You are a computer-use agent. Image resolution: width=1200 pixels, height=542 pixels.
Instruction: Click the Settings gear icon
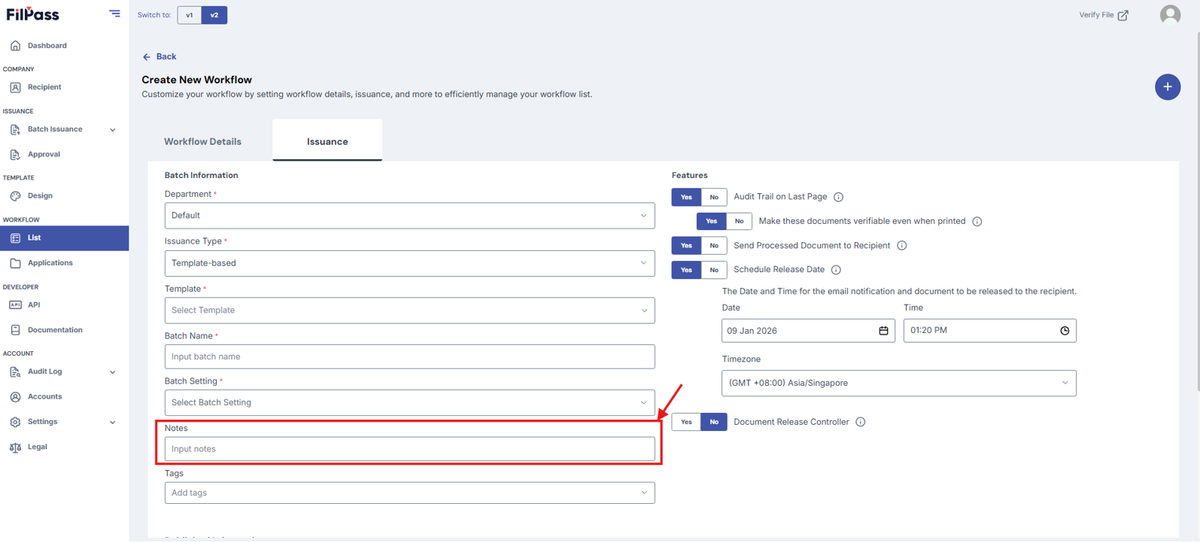coord(15,422)
